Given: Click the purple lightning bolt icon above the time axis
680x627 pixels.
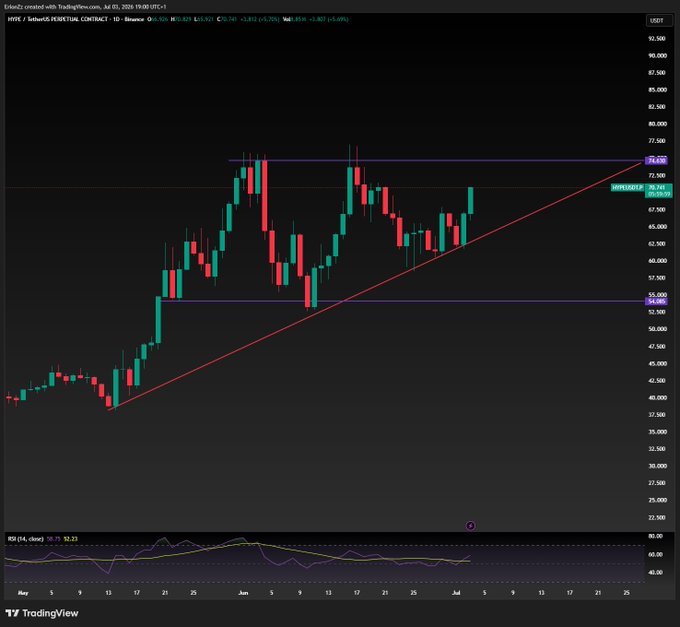Looking at the screenshot, I should click(471, 526).
